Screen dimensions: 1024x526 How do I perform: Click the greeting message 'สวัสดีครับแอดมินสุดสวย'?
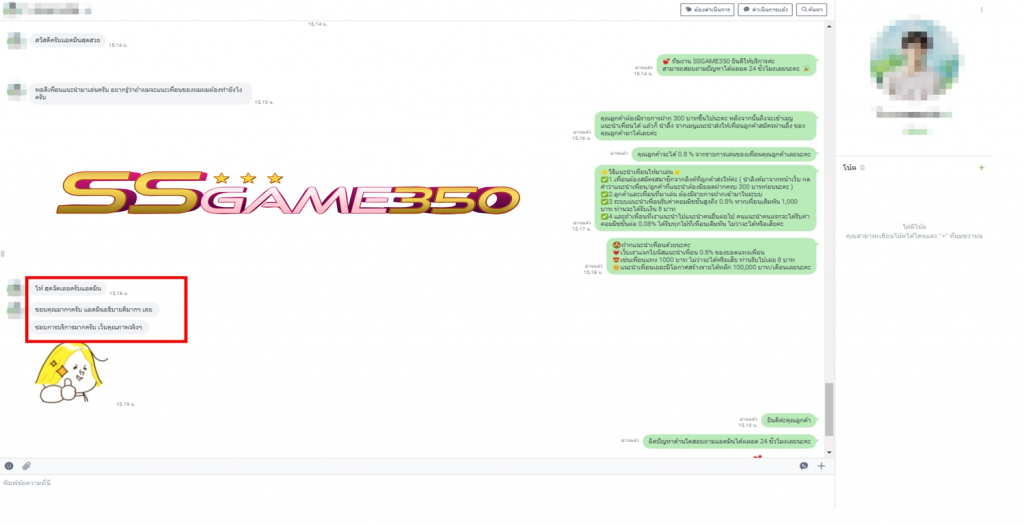67,41
